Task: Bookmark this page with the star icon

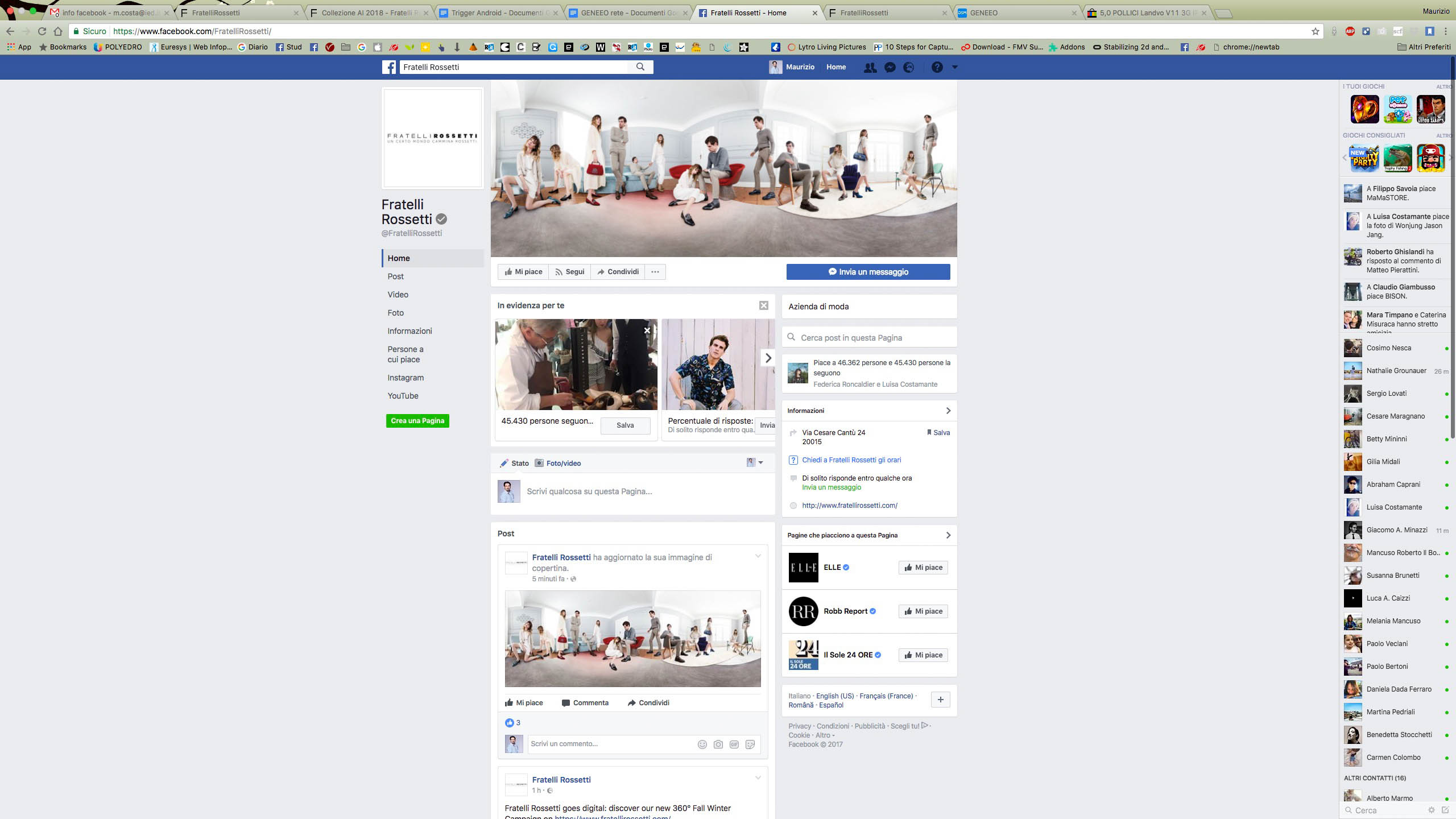Action: point(1316,31)
